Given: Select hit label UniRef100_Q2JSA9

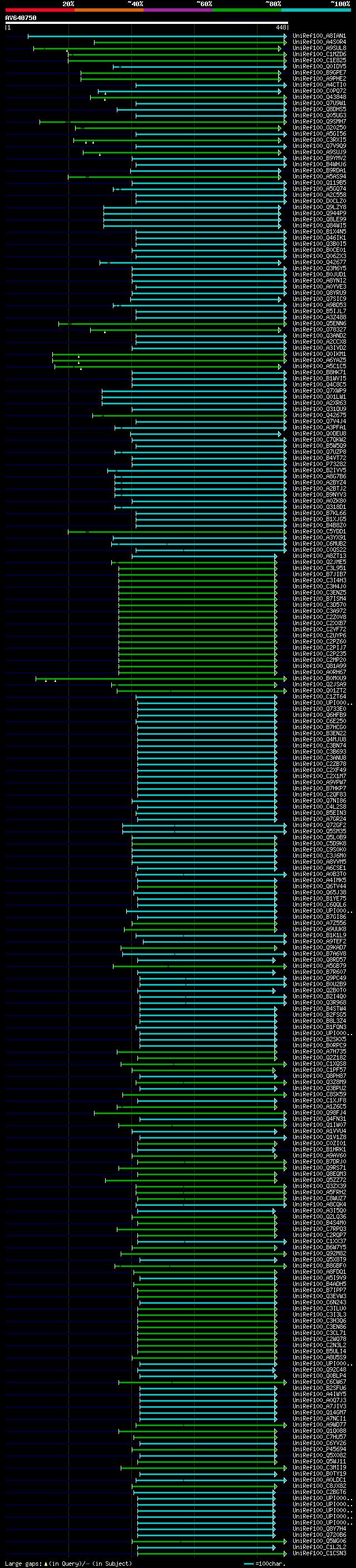Looking at the screenshot, I should (319, 684).
